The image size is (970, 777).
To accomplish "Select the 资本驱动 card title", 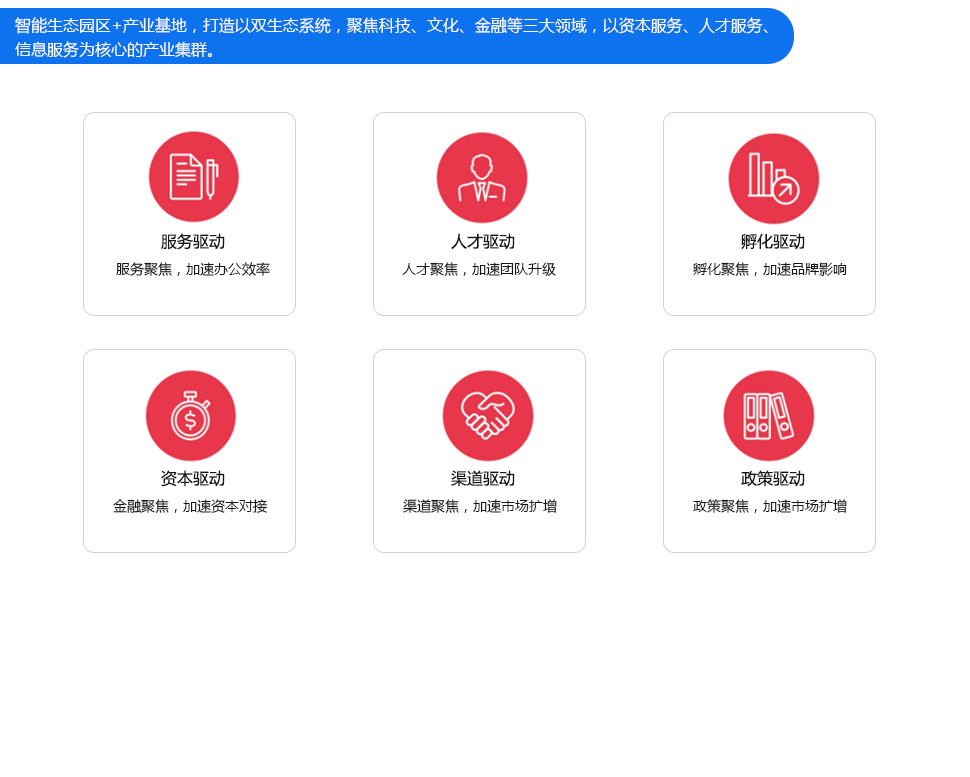I will point(193,479).
